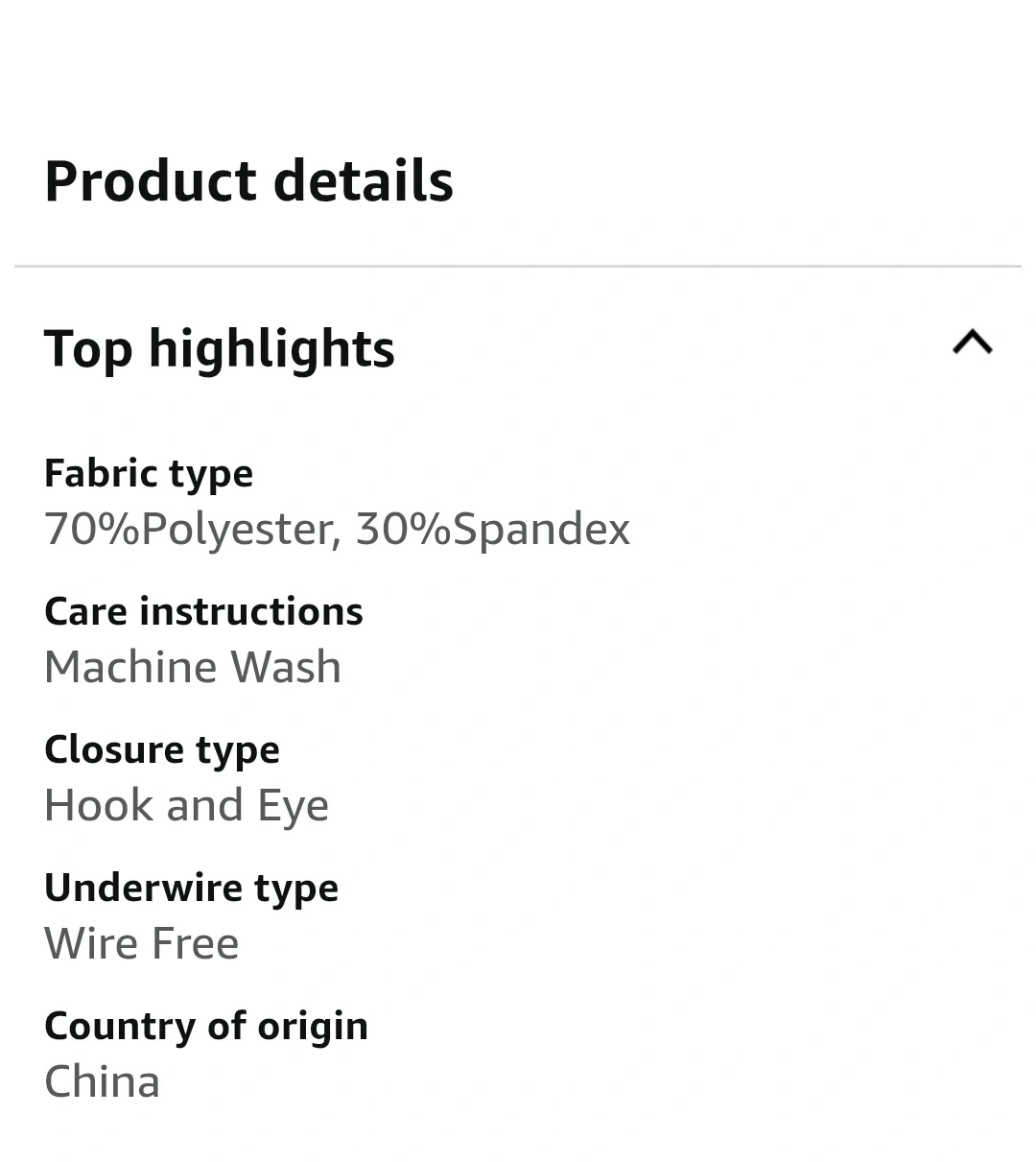Click the divider line below Product details
This screenshot has height=1162, width=1036.
(518, 266)
